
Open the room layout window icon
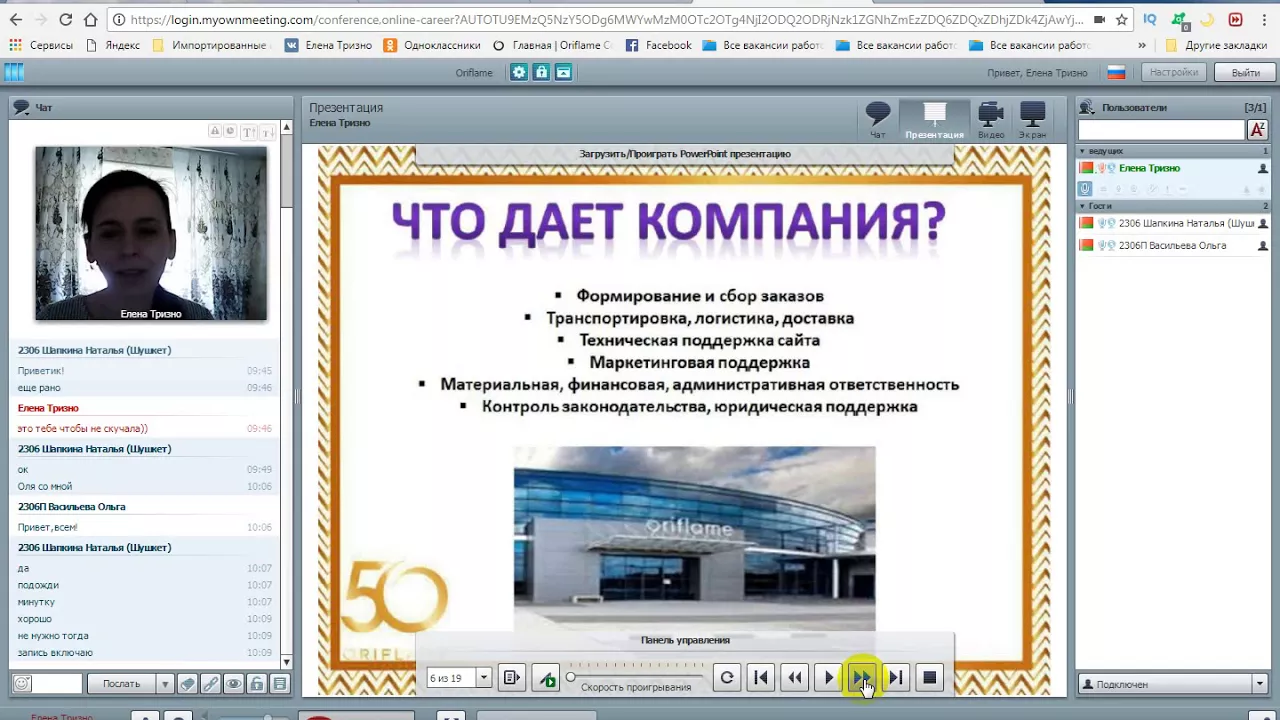tap(563, 72)
